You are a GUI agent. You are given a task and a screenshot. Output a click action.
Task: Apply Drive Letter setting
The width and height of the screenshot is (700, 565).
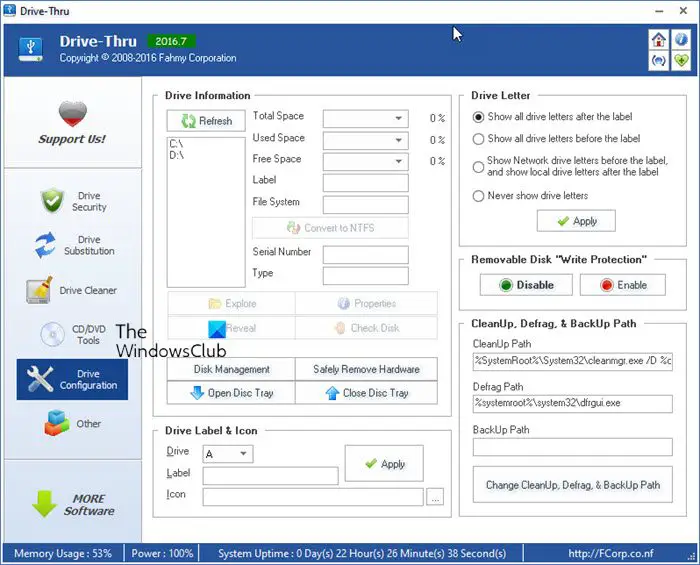coord(576,221)
